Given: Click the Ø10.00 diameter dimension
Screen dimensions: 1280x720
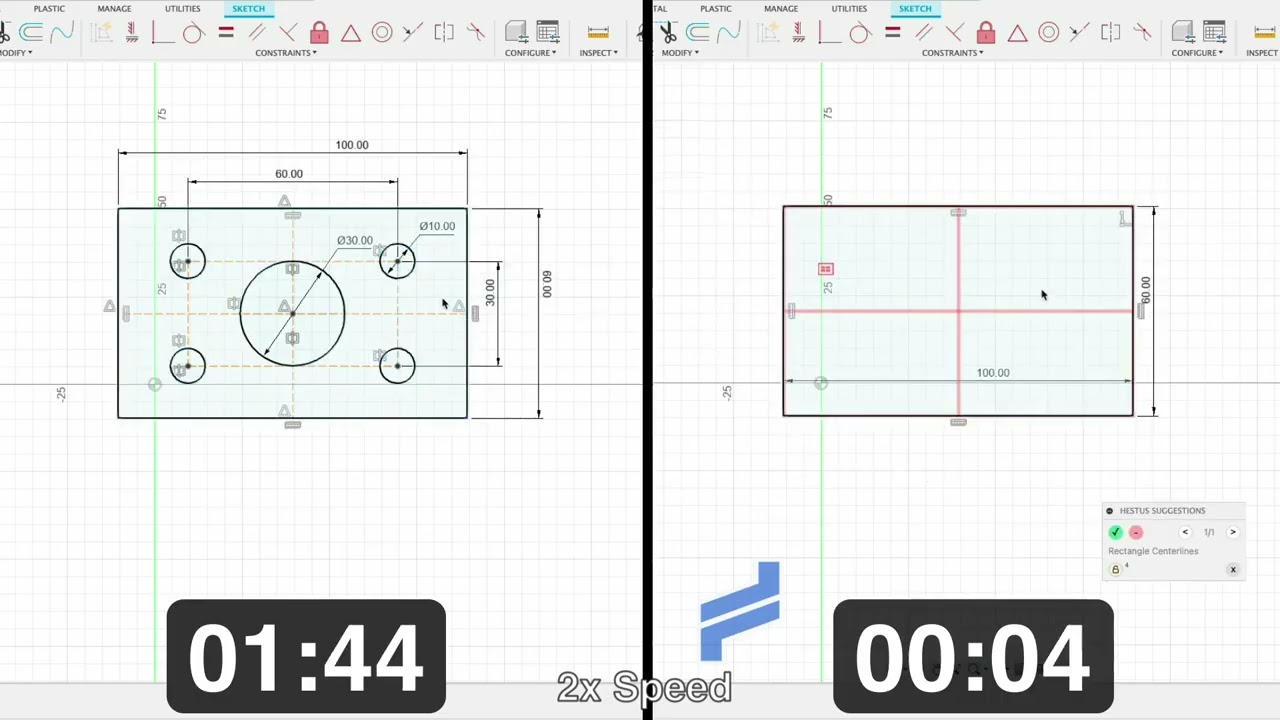Looking at the screenshot, I should [x=437, y=226].
